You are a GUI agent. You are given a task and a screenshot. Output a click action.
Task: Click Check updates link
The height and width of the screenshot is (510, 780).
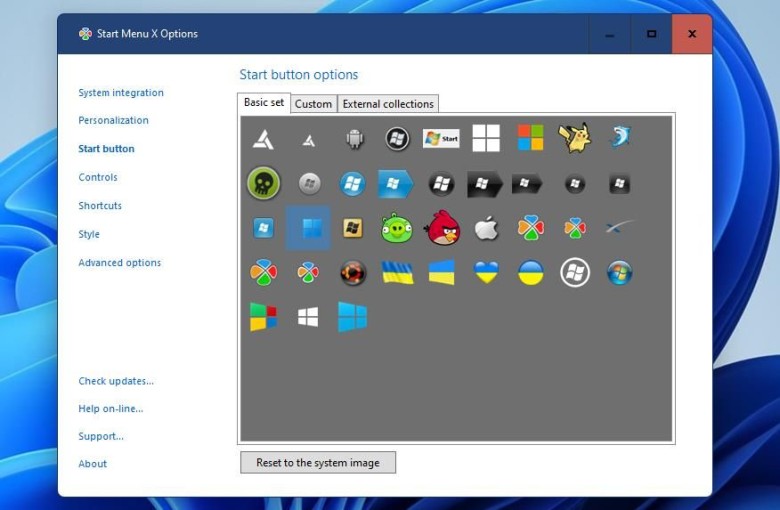[116, 381]
